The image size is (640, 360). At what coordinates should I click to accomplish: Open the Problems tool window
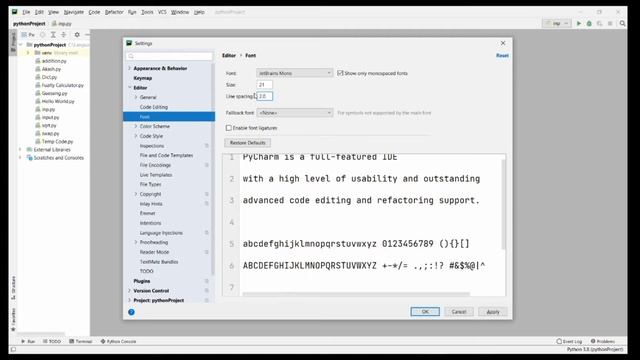(603, 341)
